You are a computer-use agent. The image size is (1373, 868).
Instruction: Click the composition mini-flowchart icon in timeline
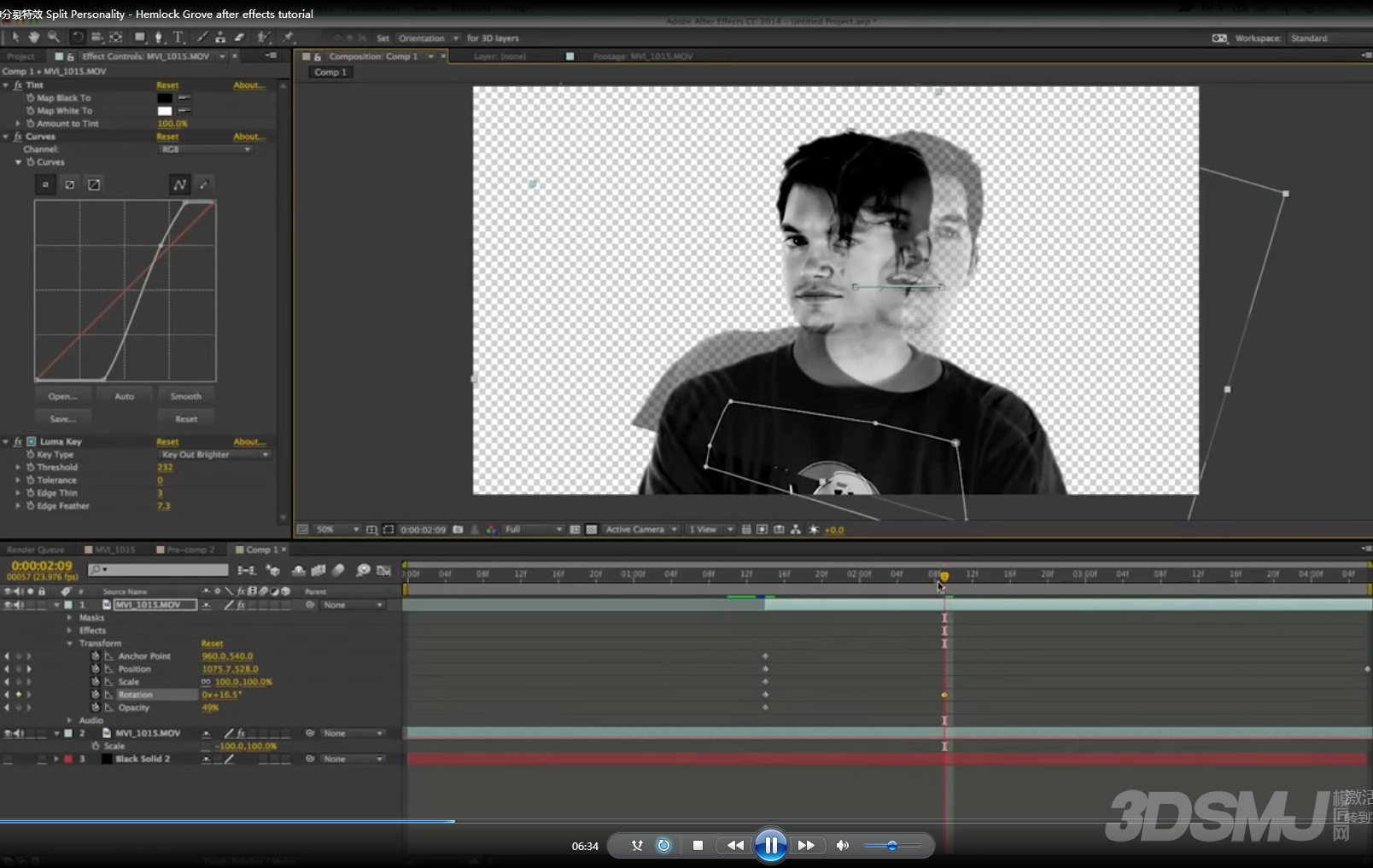pyautogui.click(x=247, y=570)
